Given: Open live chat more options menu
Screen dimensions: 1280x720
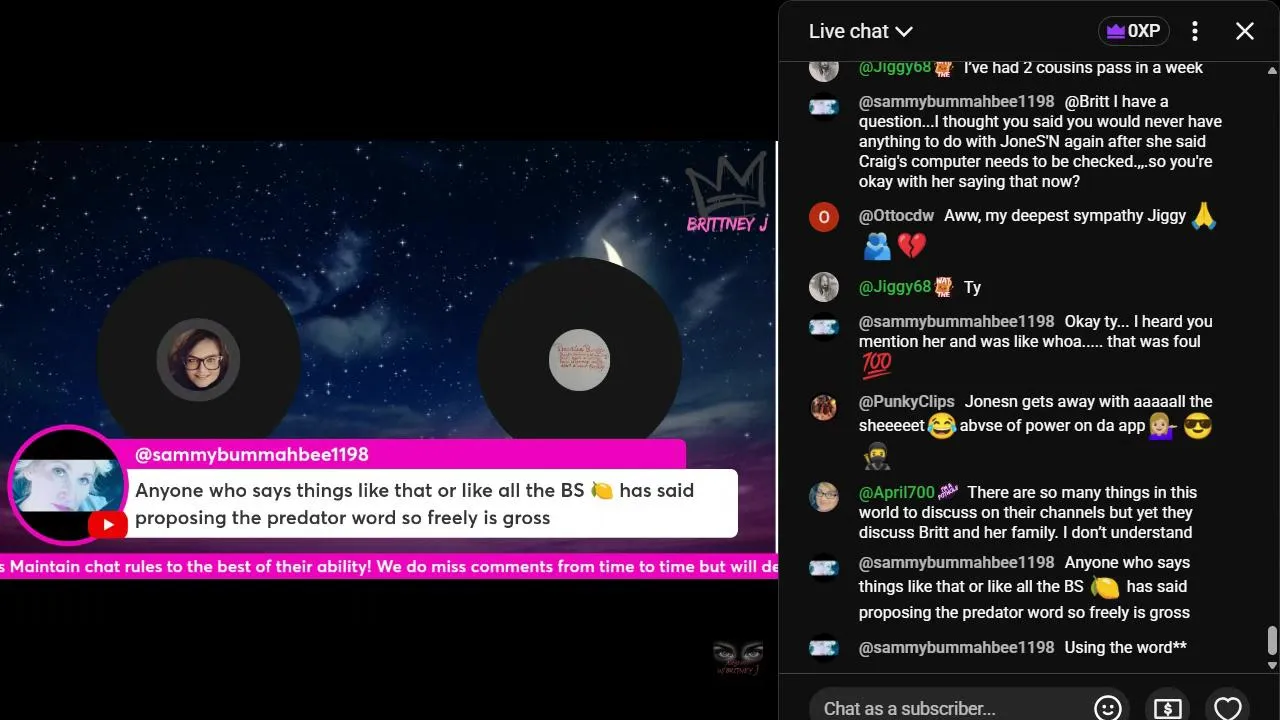Looking at the screenshot, I should click(1195, 31).
